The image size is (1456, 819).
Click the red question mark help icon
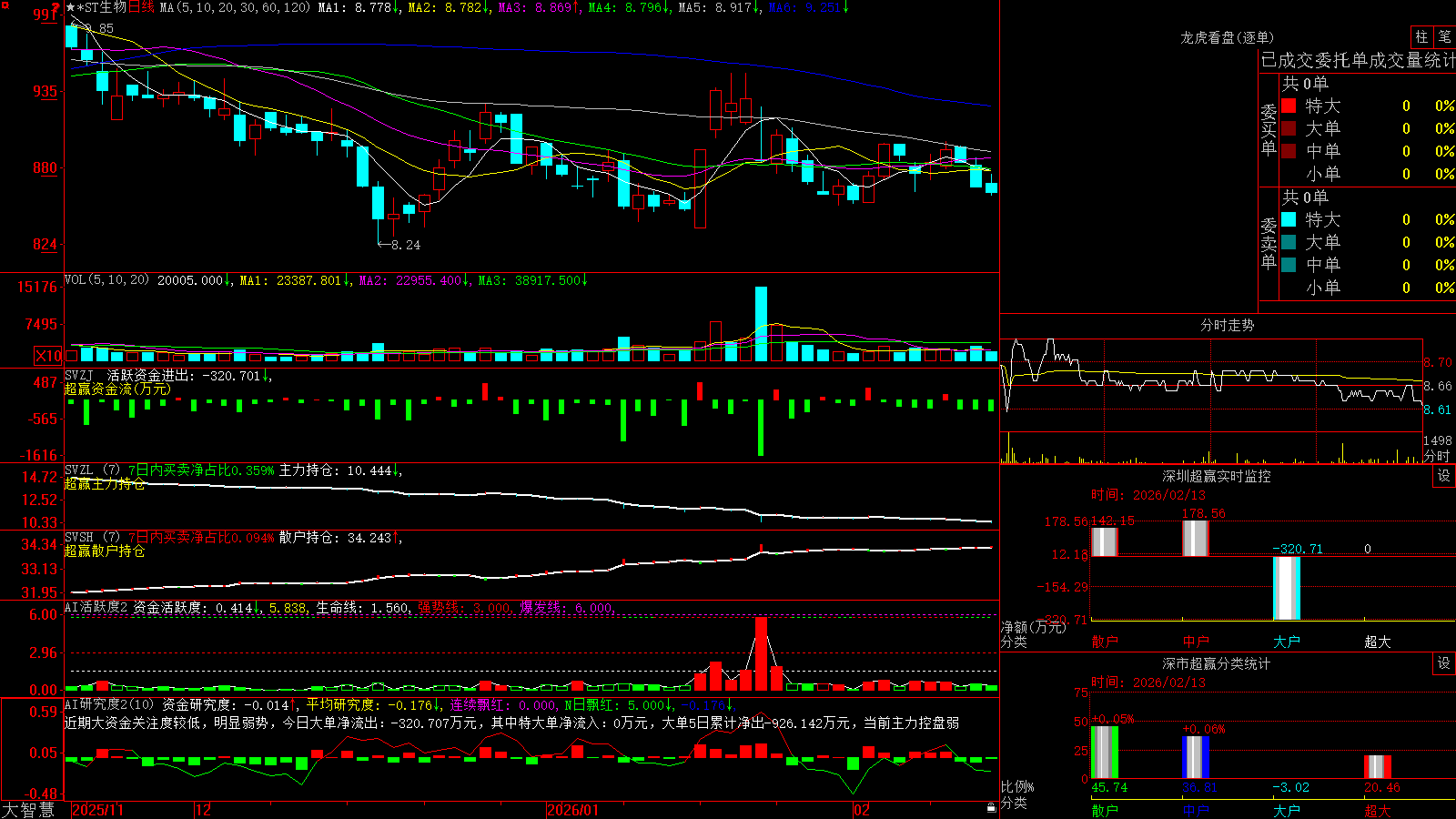tap(56, 8)
